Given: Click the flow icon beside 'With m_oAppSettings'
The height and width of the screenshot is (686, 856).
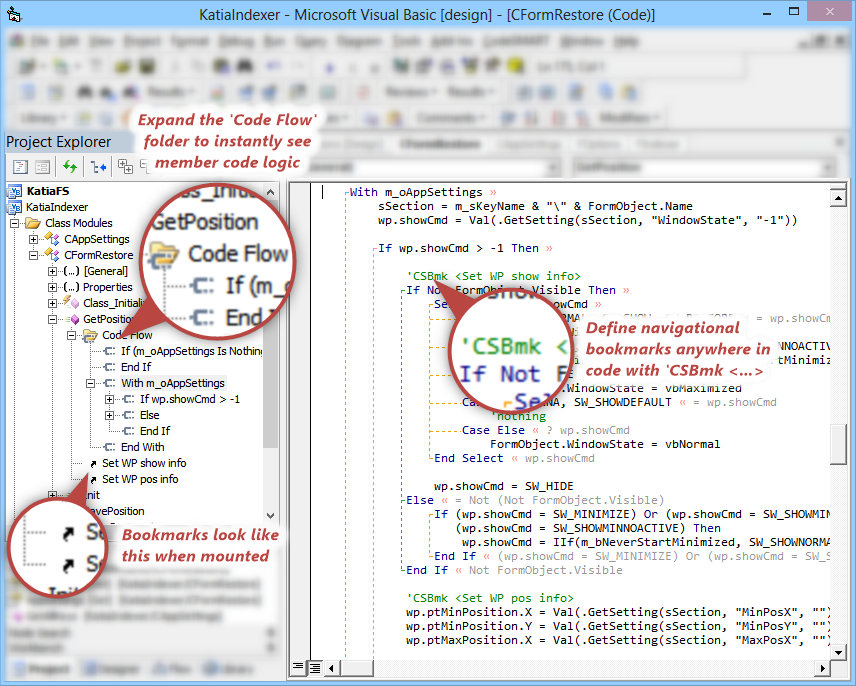Looking at the screenshot, I should pyautogui.click(x=110, y=383).
